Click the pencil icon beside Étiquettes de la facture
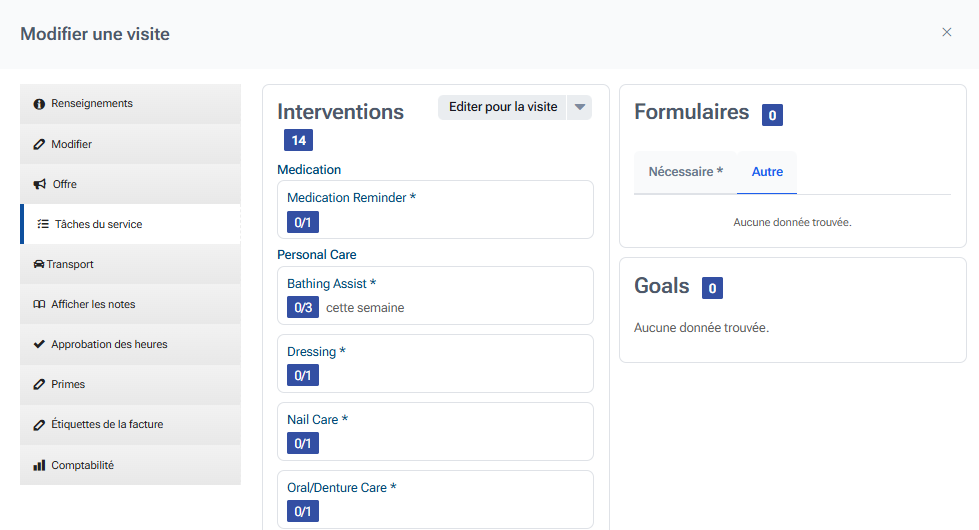The height and width of the screenshot is (530, 979). click(x=40, y=424)
